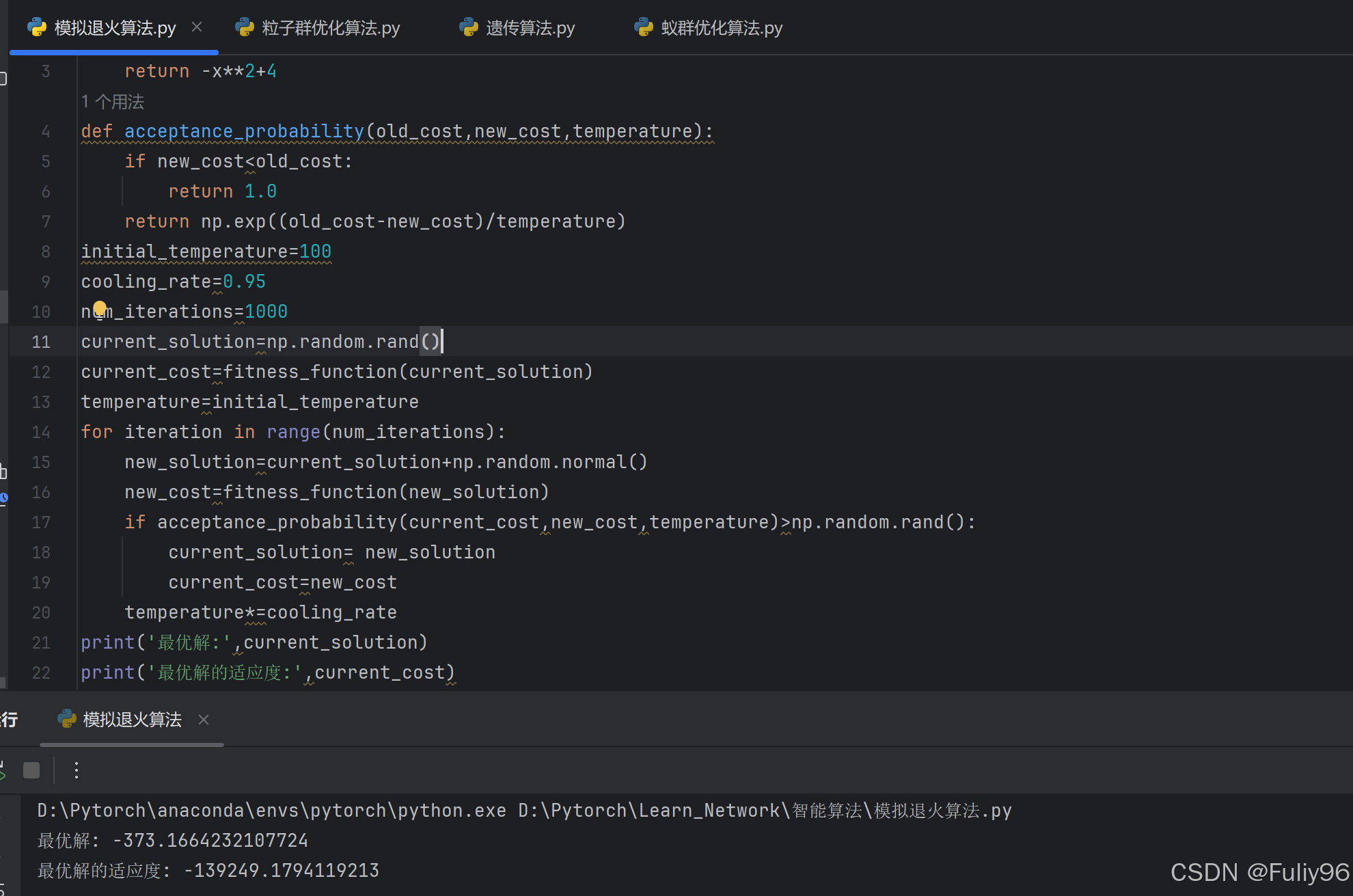Click 'current_cost=new_cost' on line 19
1353x896 pixels.
point(283,582)
